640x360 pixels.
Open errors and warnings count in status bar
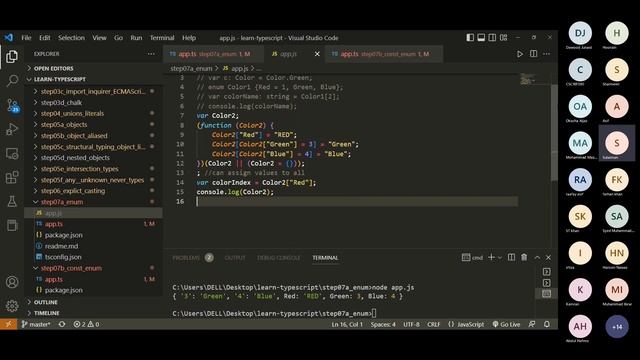coord(86,324)
